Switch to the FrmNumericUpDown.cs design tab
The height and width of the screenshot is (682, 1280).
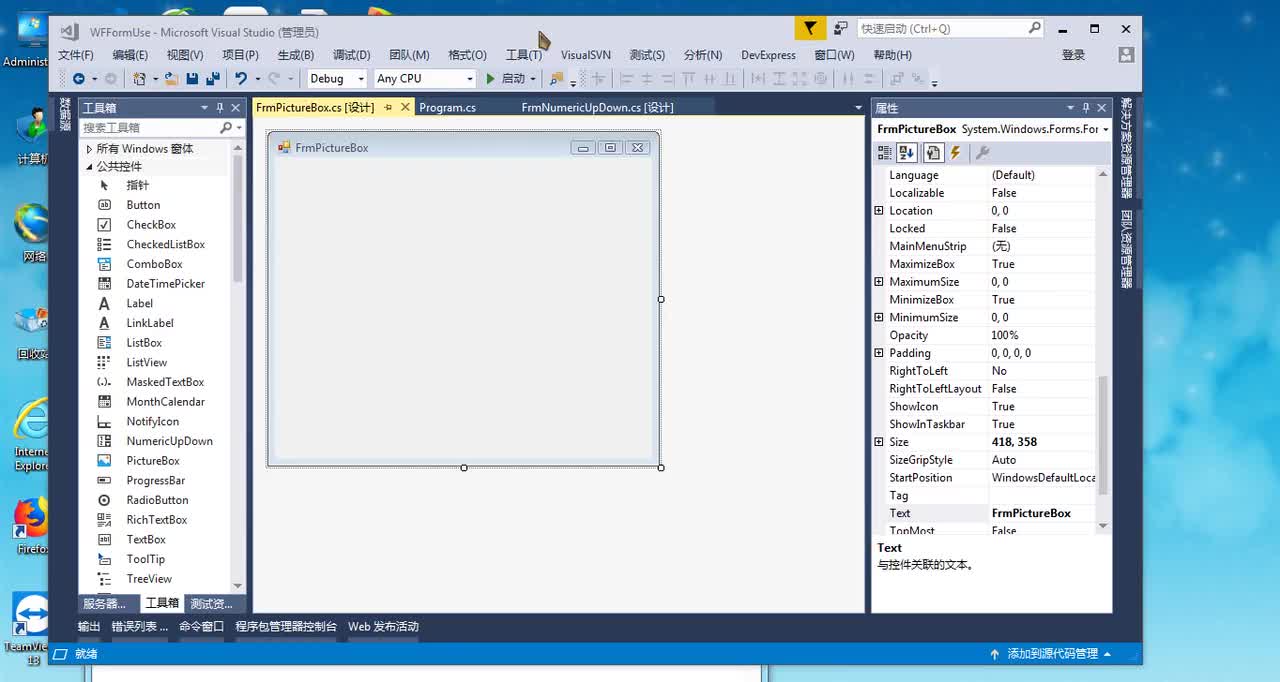597,107
